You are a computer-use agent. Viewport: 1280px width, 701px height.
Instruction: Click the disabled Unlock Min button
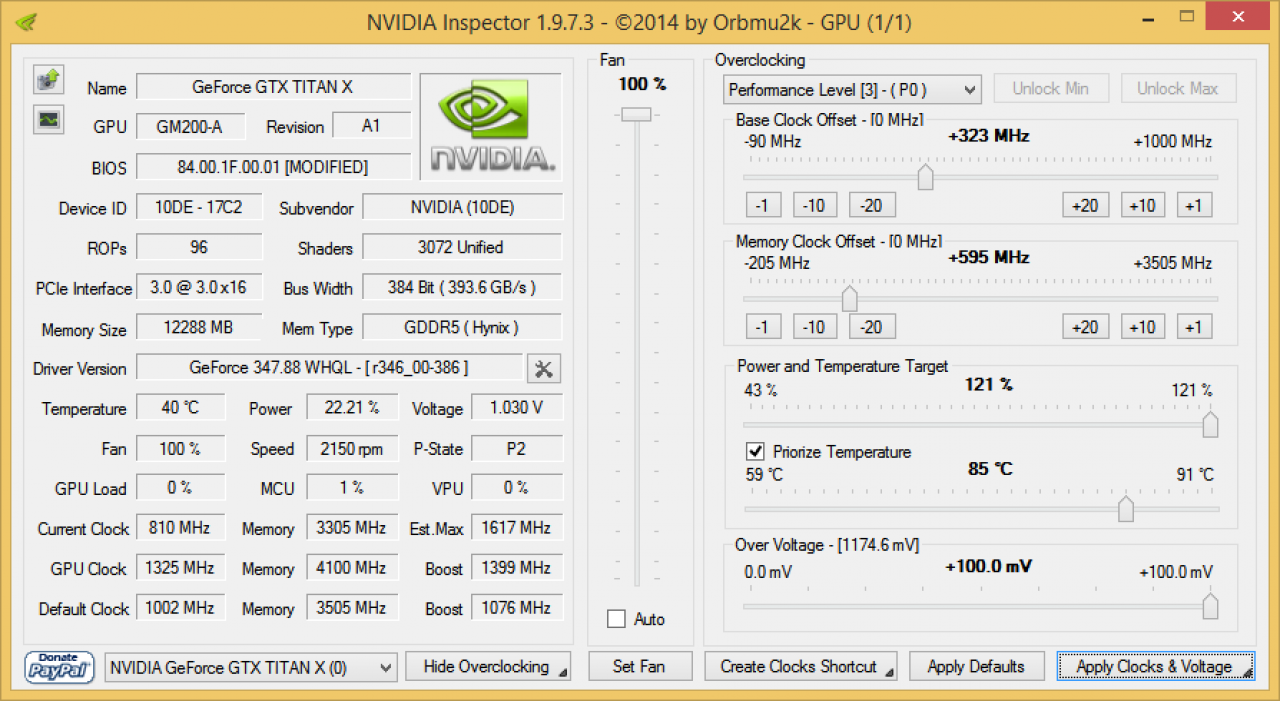pos(1050,89)
